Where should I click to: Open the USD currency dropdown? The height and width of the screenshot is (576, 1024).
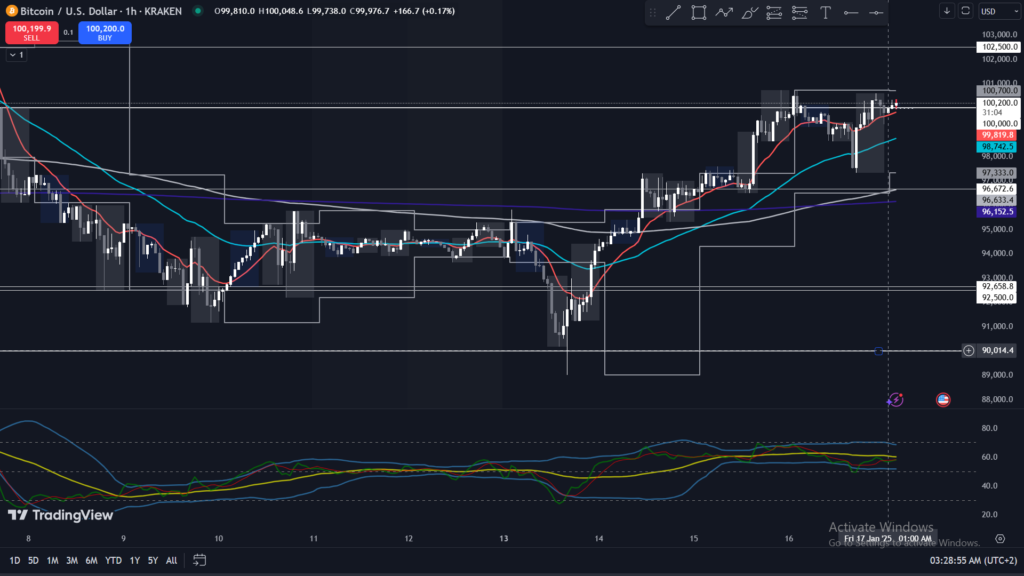click(x=999, y=11)
